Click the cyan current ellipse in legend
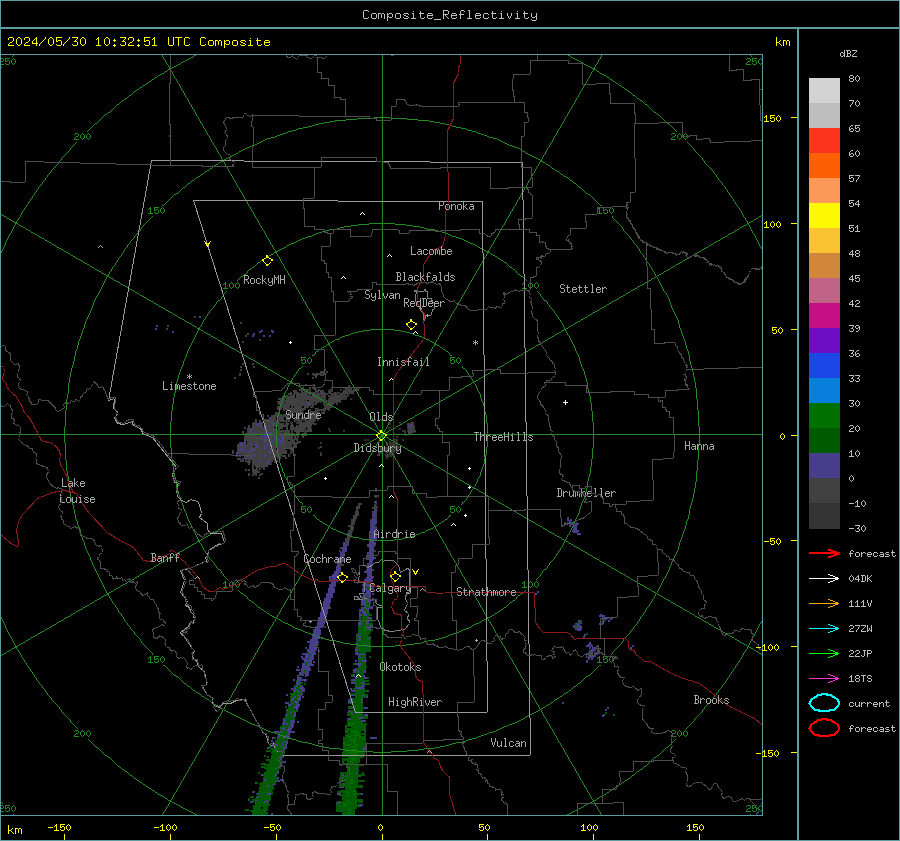Viewport: 900px width, 841px height. (824, 703)
